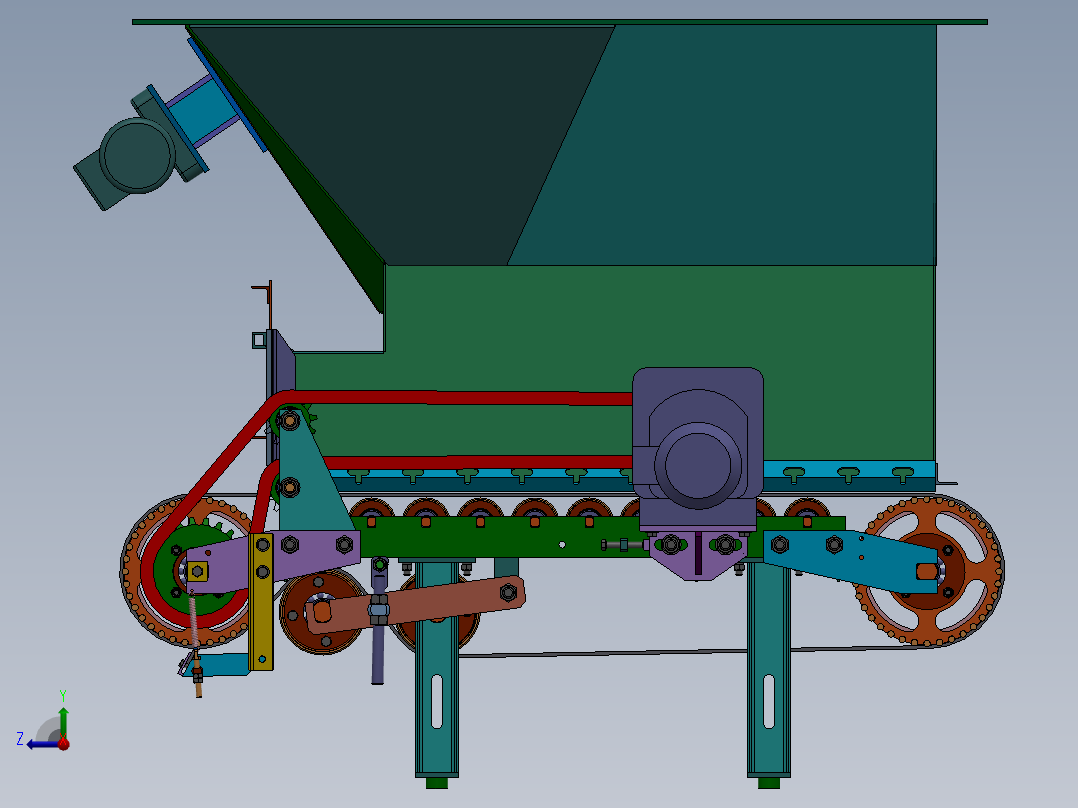Click the blue Z axis arrow of the triad
This screenshot has height=808, width=1078.
[43, 744]
